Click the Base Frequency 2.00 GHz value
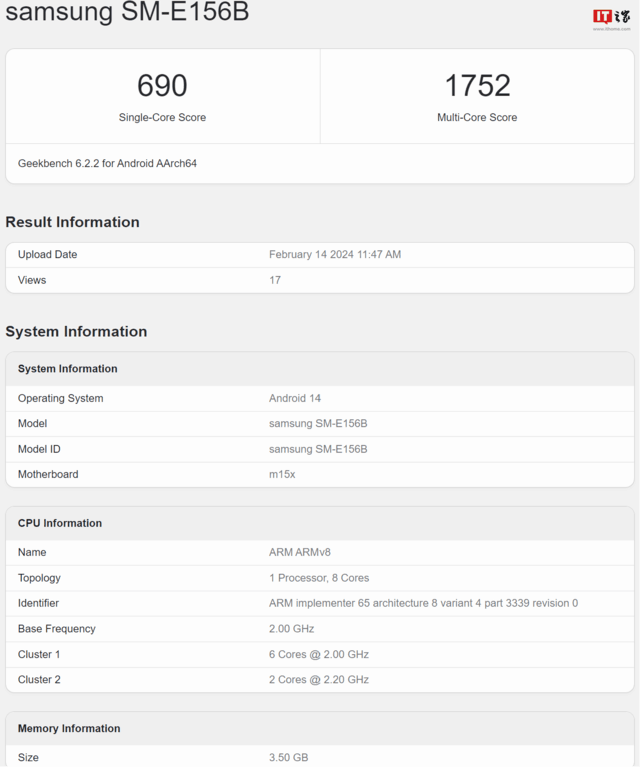 (291, 629)
